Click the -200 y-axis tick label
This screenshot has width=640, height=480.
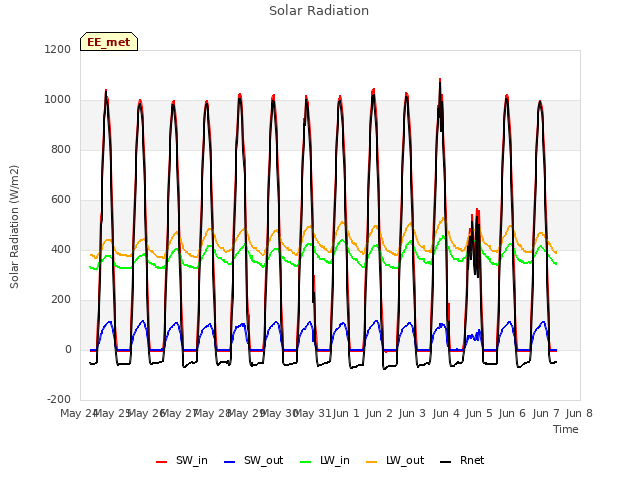click(x=59, y=399)
